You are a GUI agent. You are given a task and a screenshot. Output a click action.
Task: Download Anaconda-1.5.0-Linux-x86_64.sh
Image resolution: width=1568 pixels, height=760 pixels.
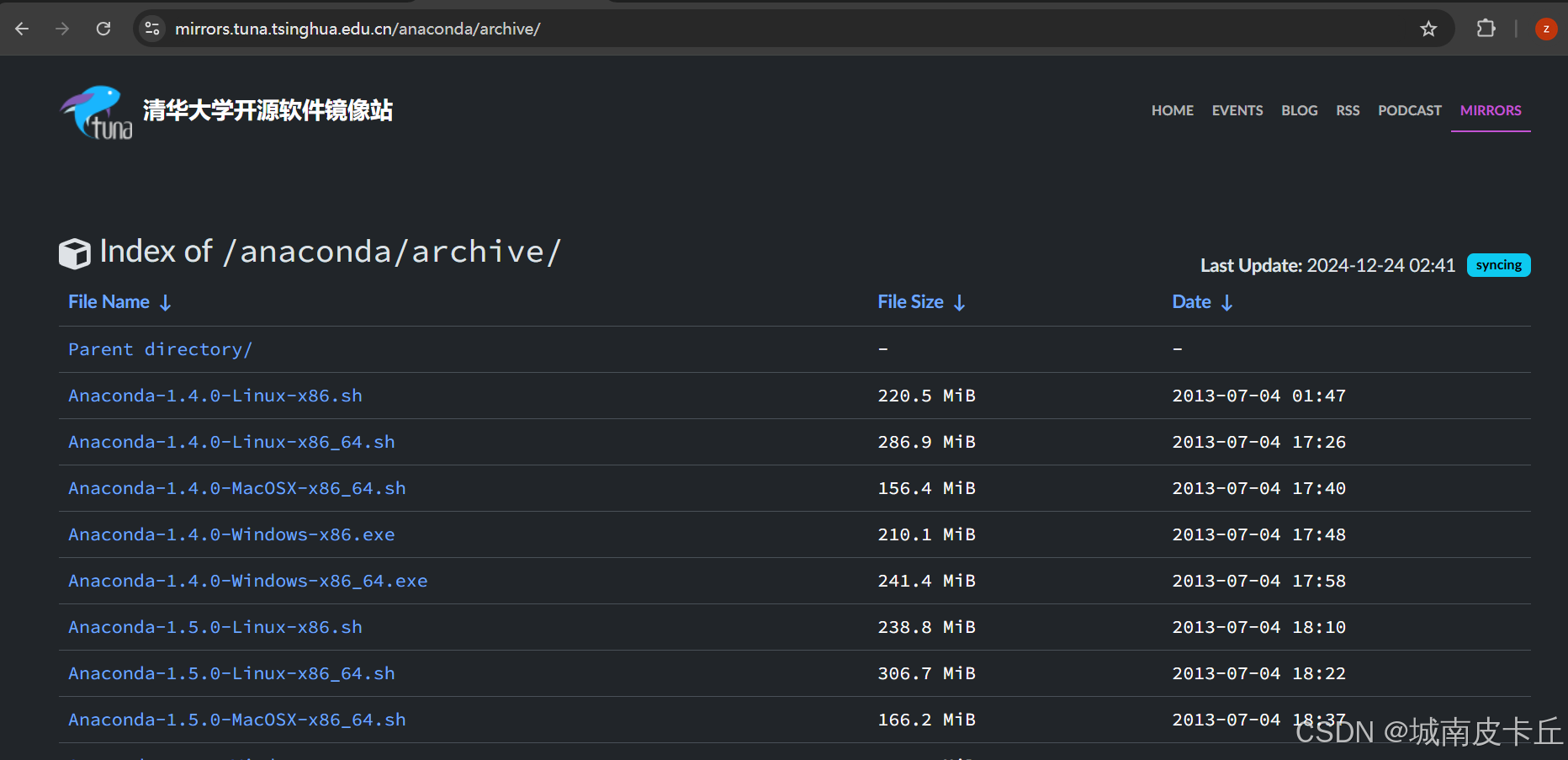pos(231,673)
